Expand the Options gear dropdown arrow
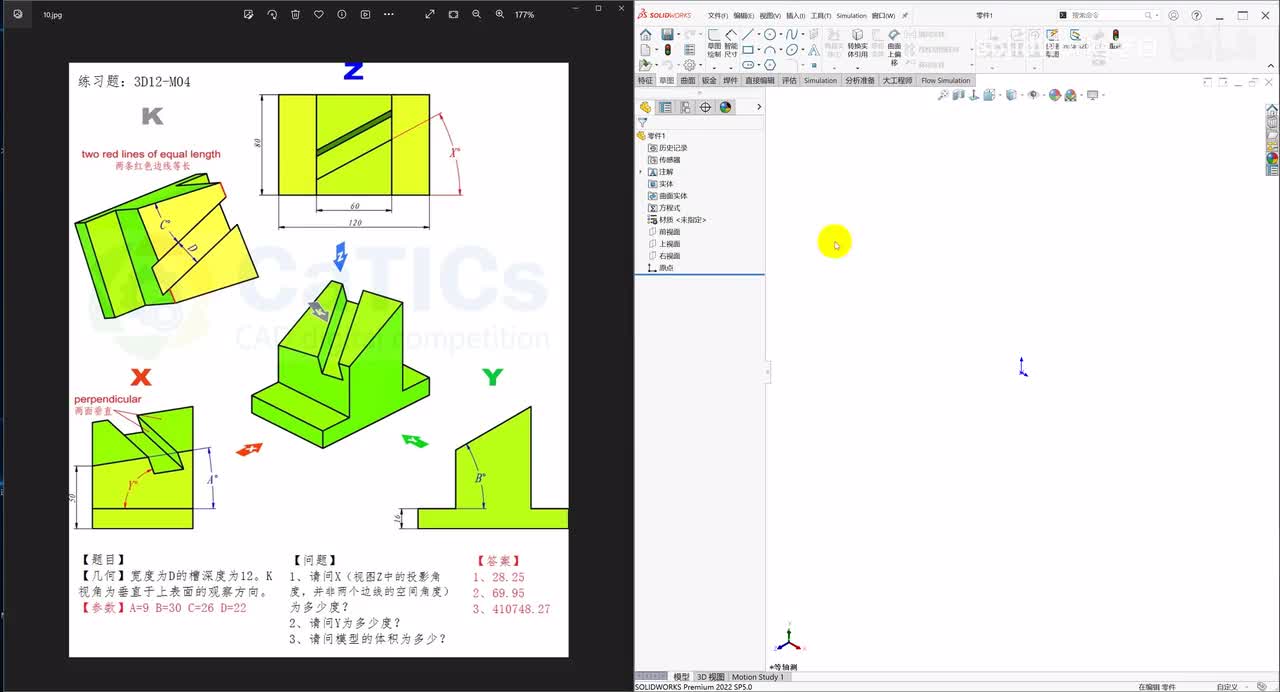This screenshot has height=692, width=1280. tap(700, 65)
